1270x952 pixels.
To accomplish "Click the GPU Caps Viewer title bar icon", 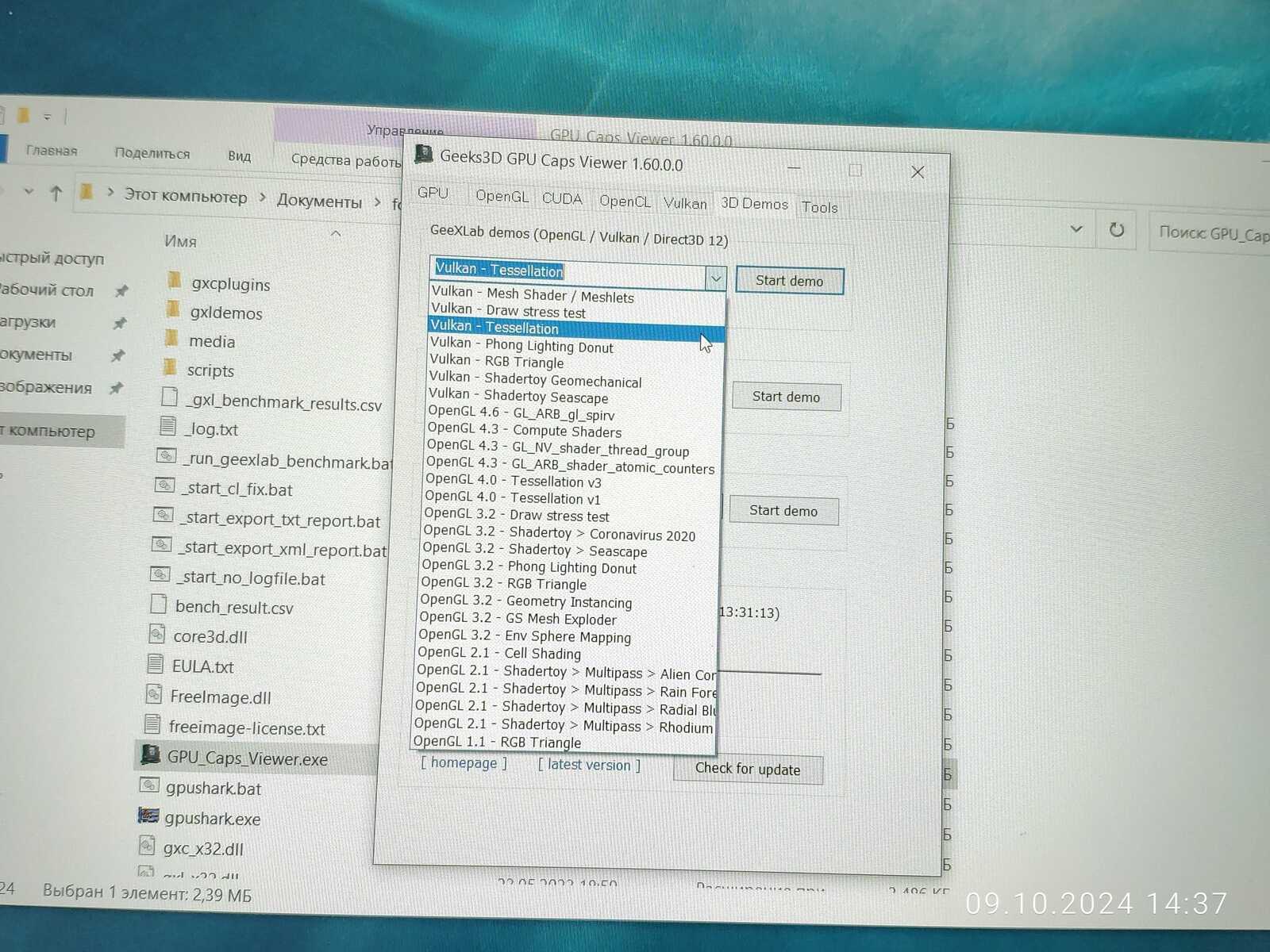I will (x=424, y=155).
